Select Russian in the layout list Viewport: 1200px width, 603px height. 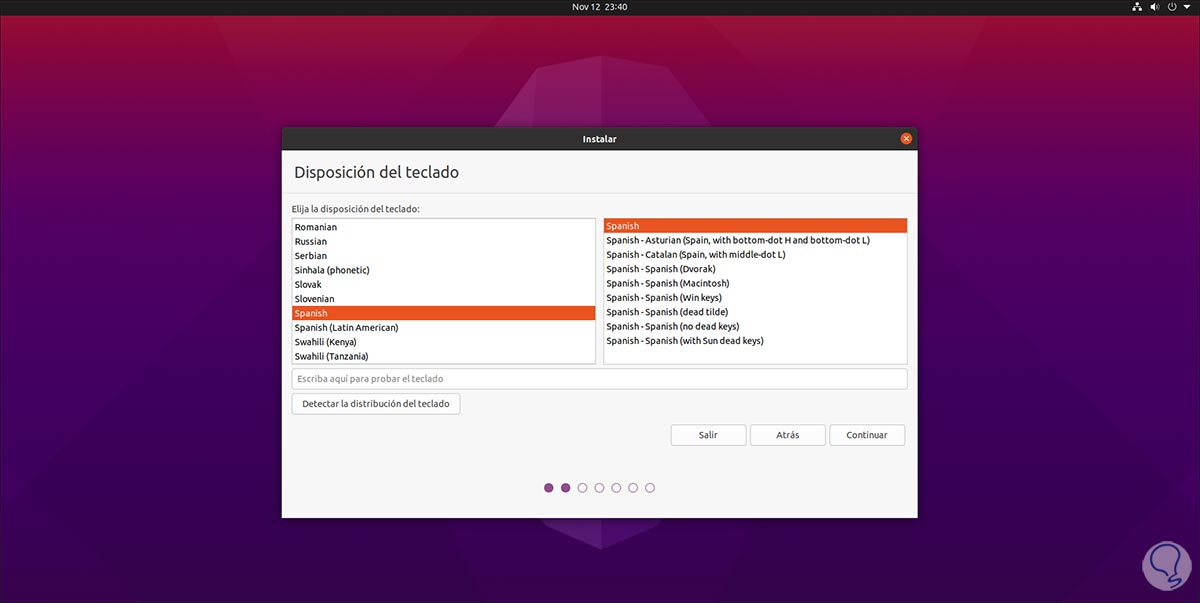click(444, 241)
